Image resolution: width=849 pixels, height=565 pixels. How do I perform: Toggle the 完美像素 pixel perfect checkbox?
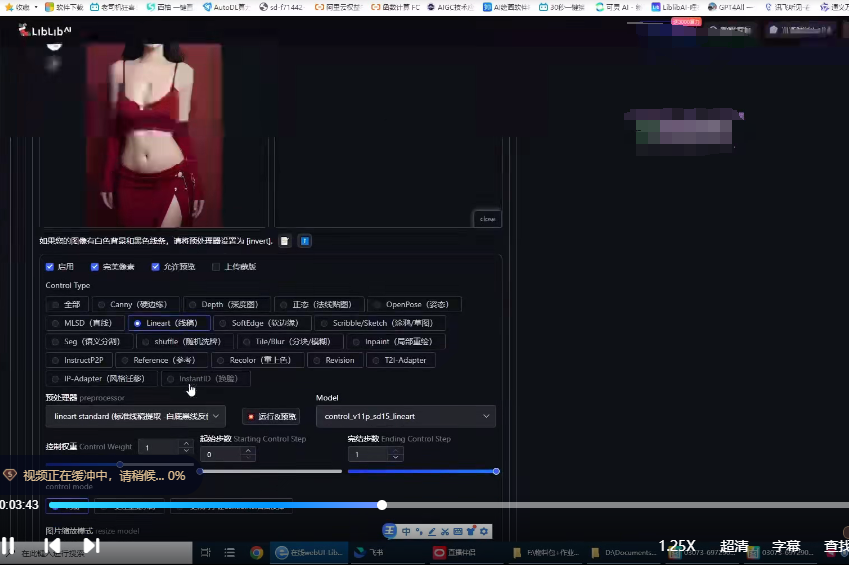[95, 267]
